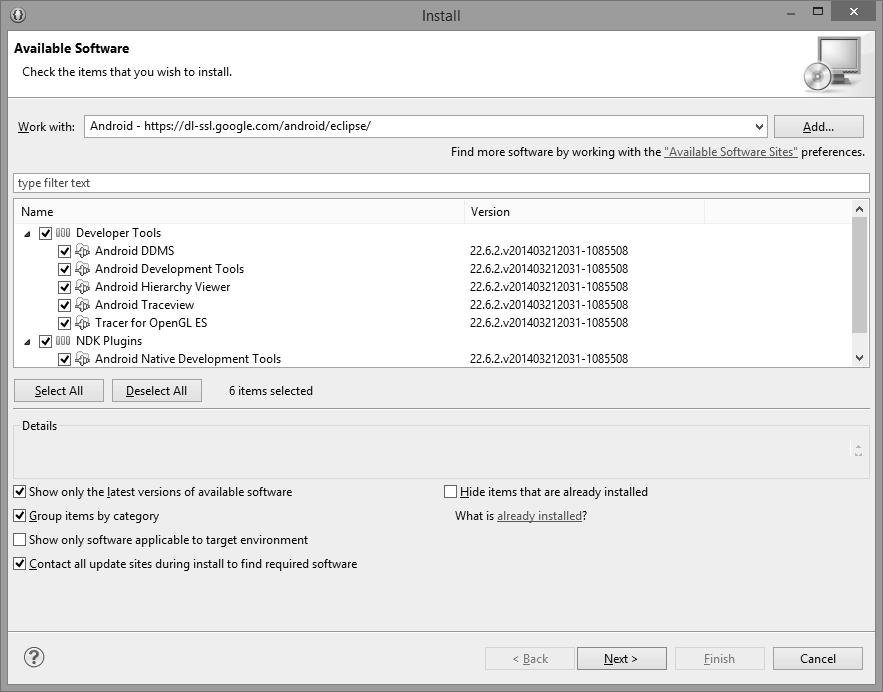Open the Work with site dropdown
This screenshot has width=883, height=692.
pyautogui.click(x=759, y=127)
